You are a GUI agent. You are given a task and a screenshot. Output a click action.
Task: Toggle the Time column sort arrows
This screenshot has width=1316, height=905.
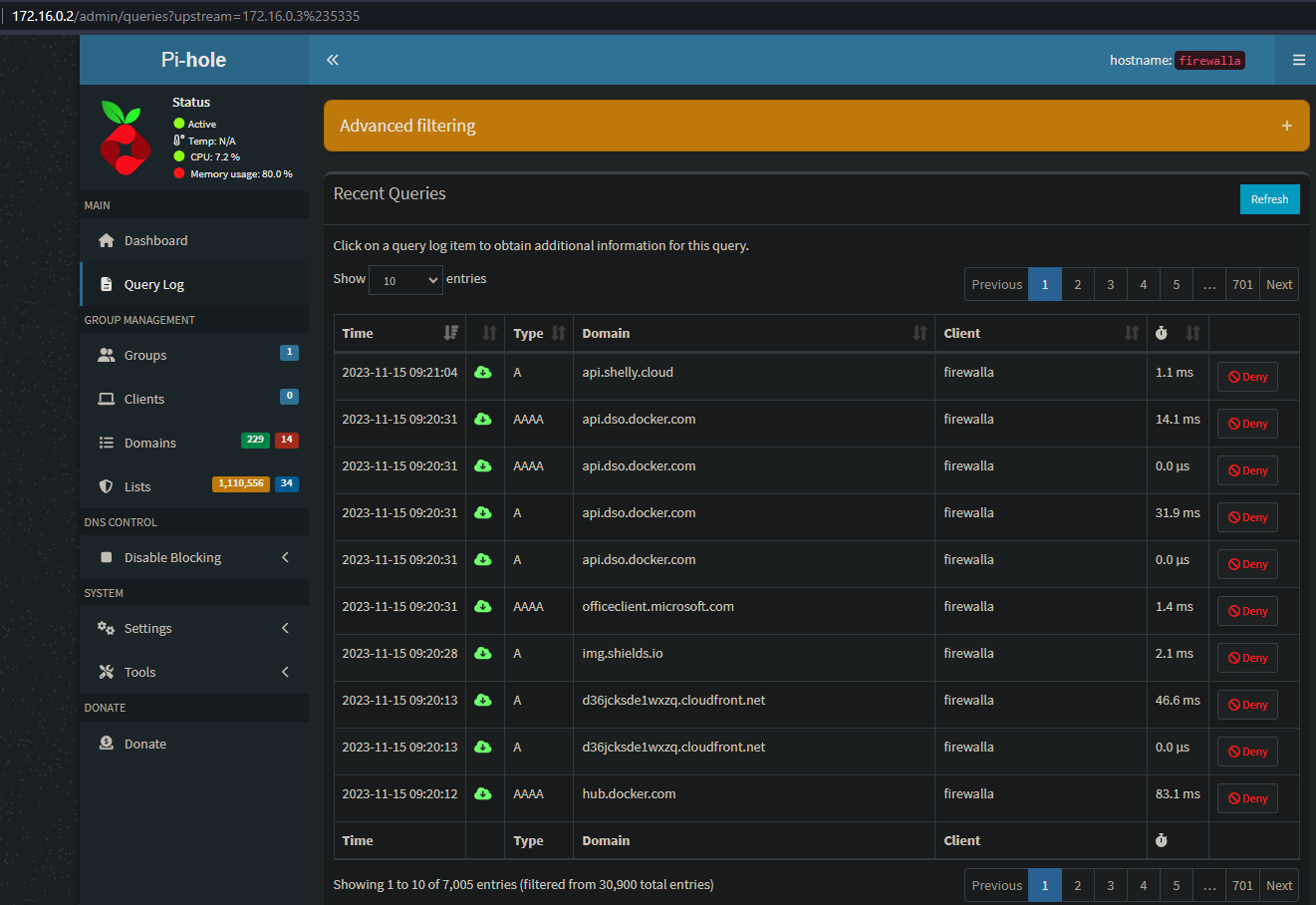pyautogui.click(x=450, y=332)
